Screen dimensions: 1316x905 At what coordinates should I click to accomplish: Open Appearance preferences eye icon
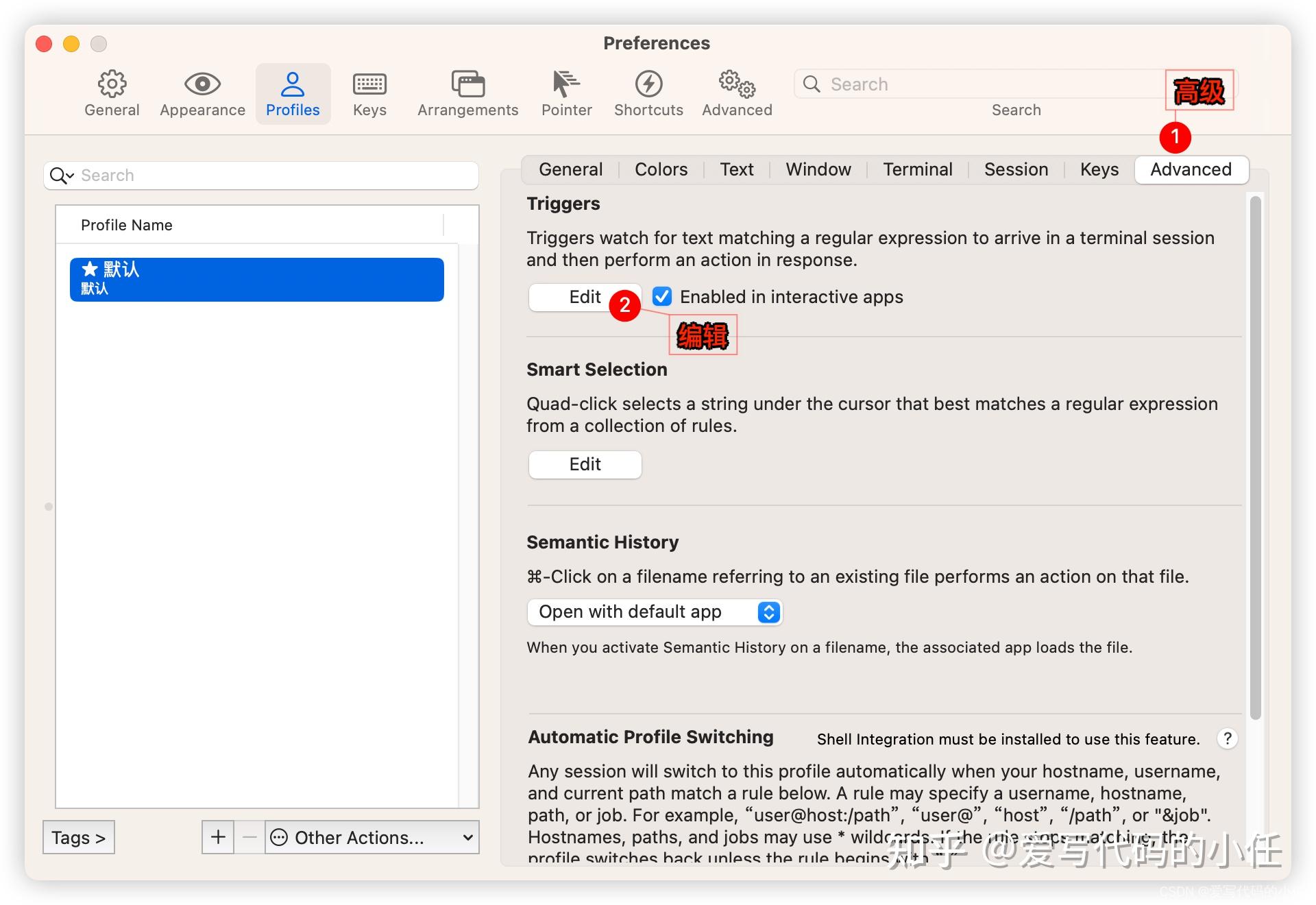point(202,85)
